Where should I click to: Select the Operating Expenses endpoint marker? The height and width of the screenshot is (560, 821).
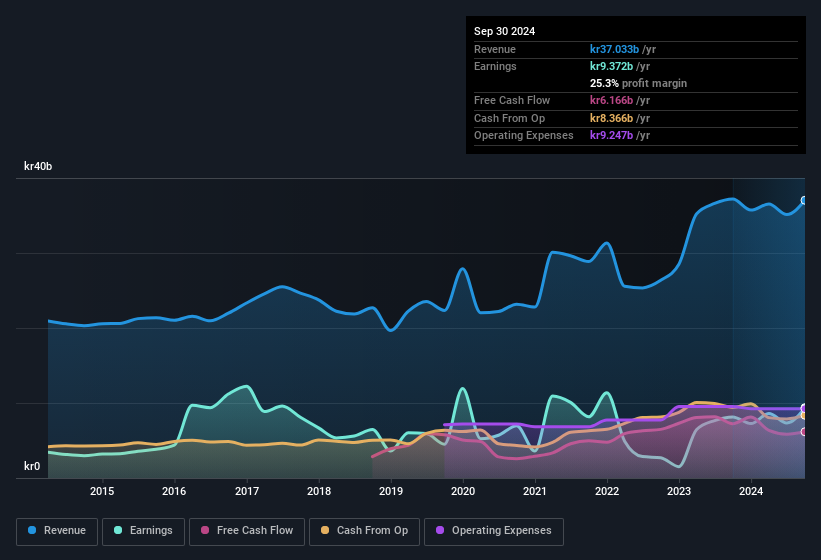804,408
